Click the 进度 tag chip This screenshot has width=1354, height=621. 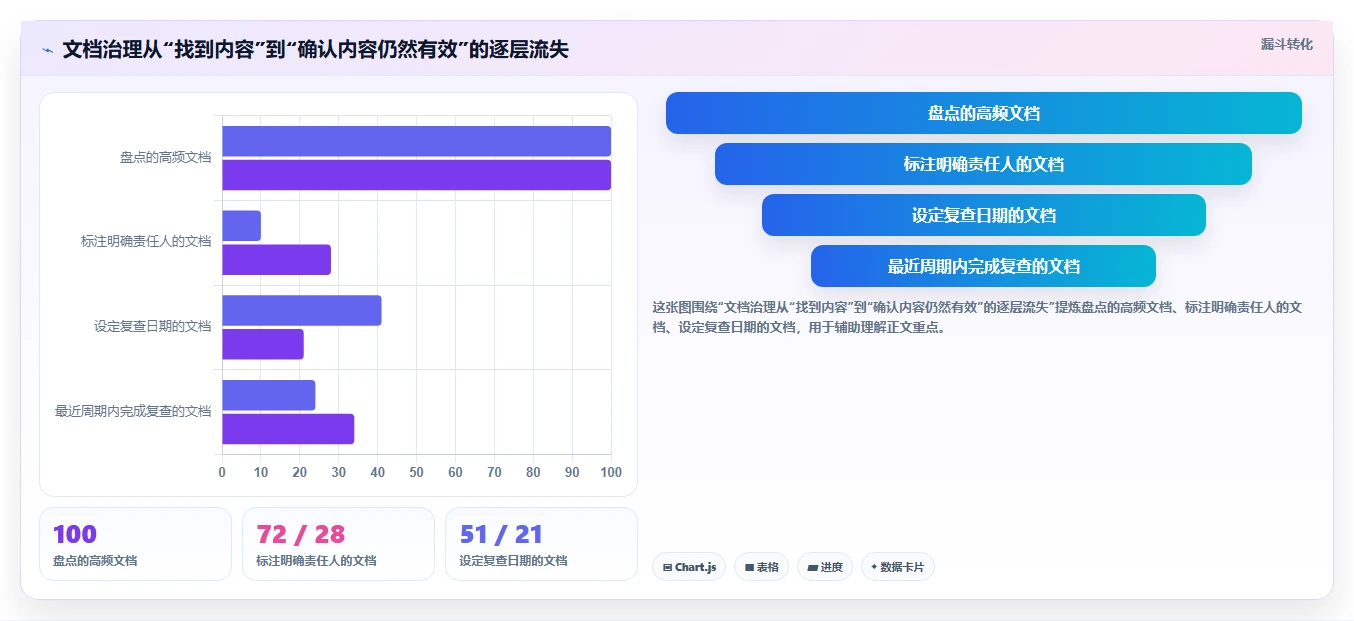[825, 567]
